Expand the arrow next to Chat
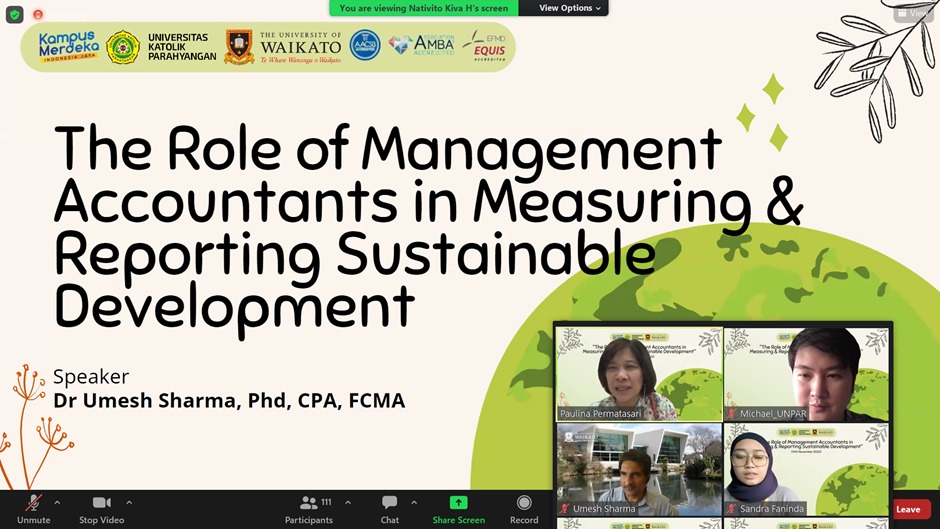This screenshot has width=940, height=529. click(x=414, y=502)
